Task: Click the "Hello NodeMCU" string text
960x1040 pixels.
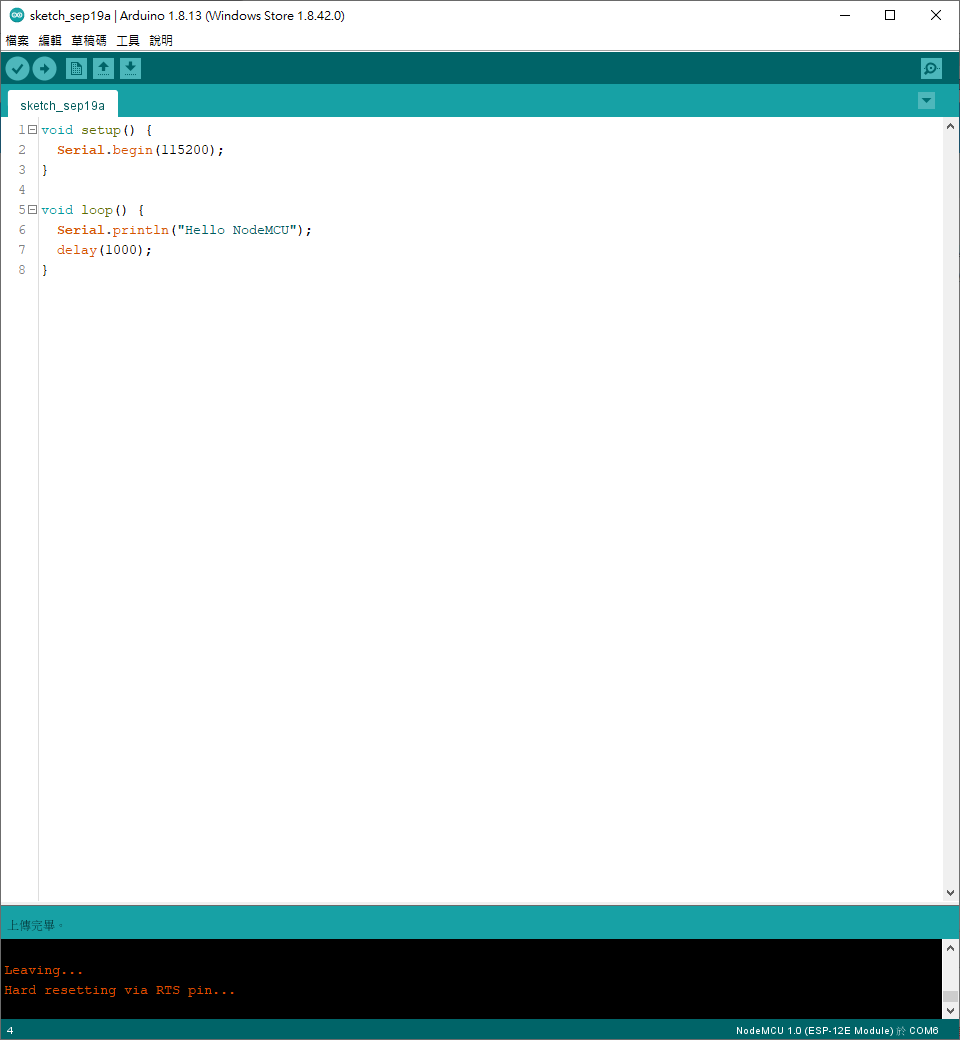Action: click(237, 229)
